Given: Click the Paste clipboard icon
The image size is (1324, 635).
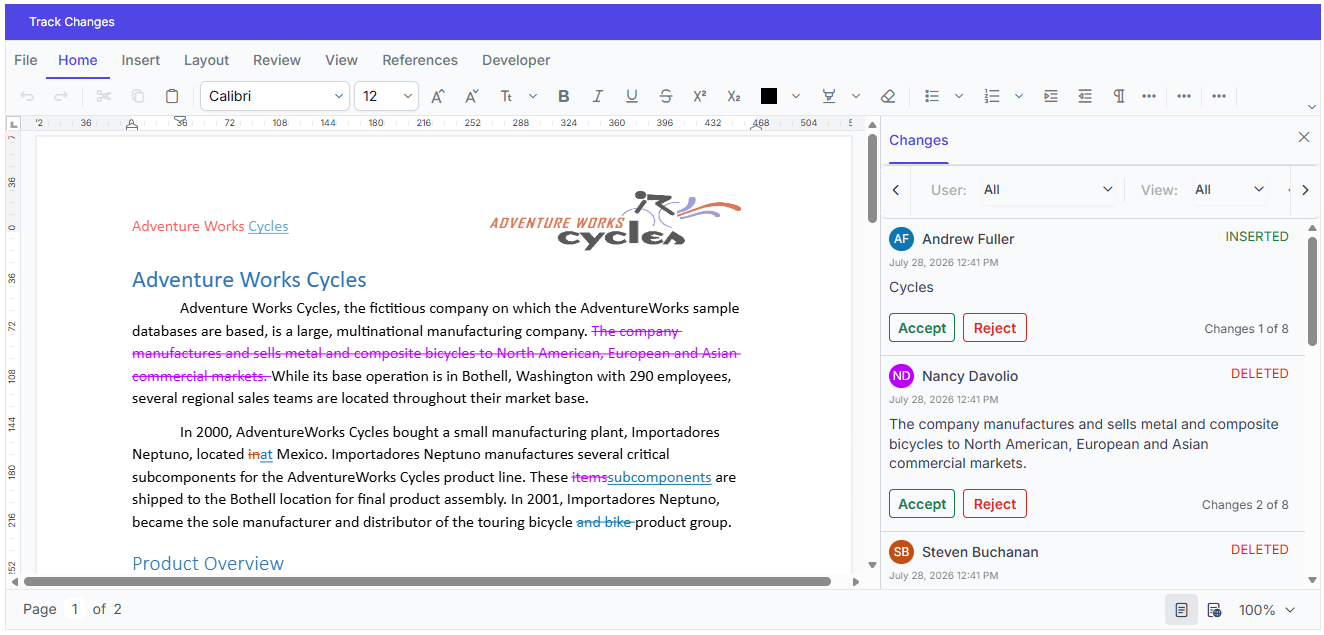Looking at the screenshot, I should point(172,96).
